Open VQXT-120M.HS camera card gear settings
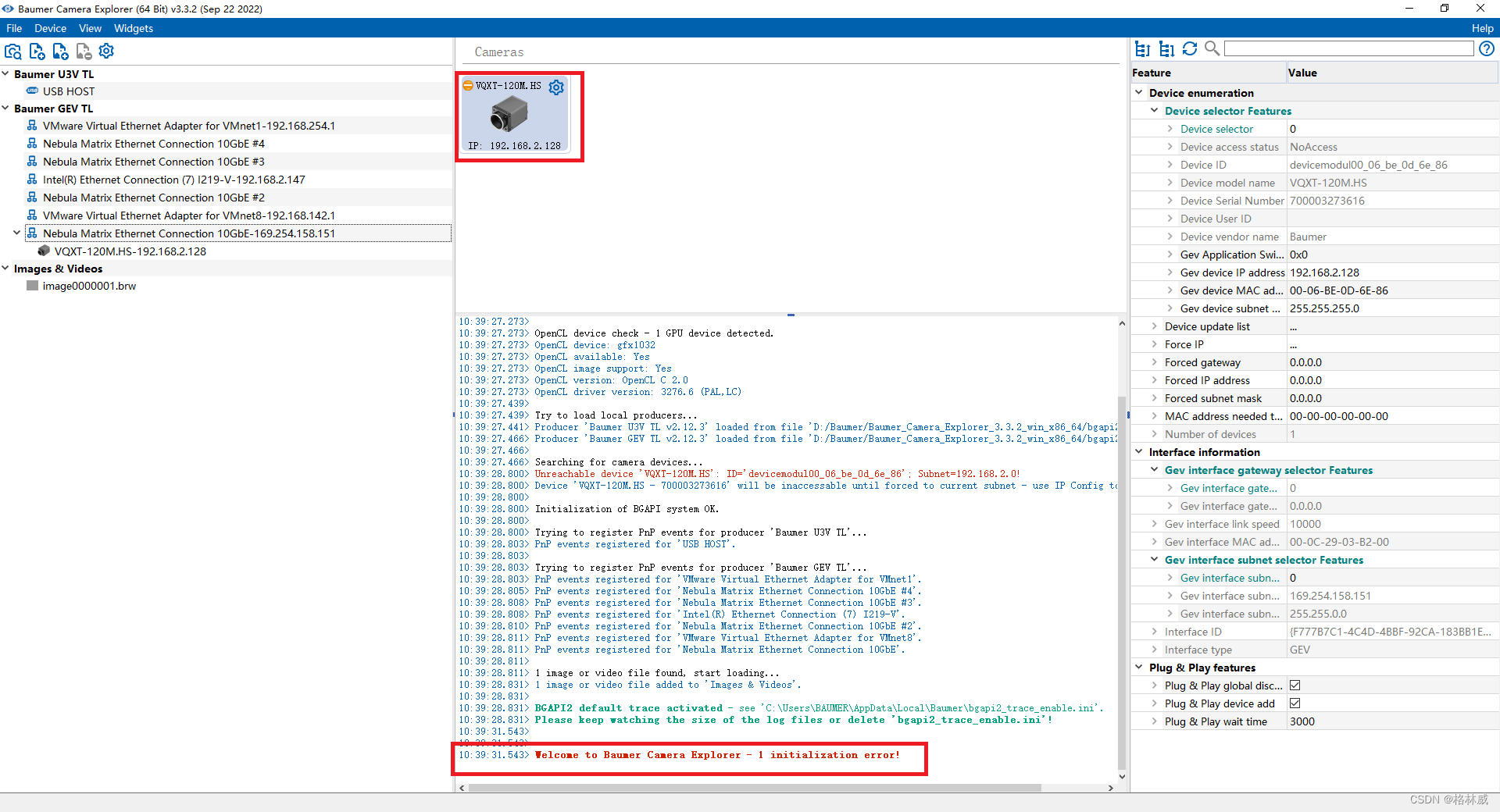 point(556,87)
